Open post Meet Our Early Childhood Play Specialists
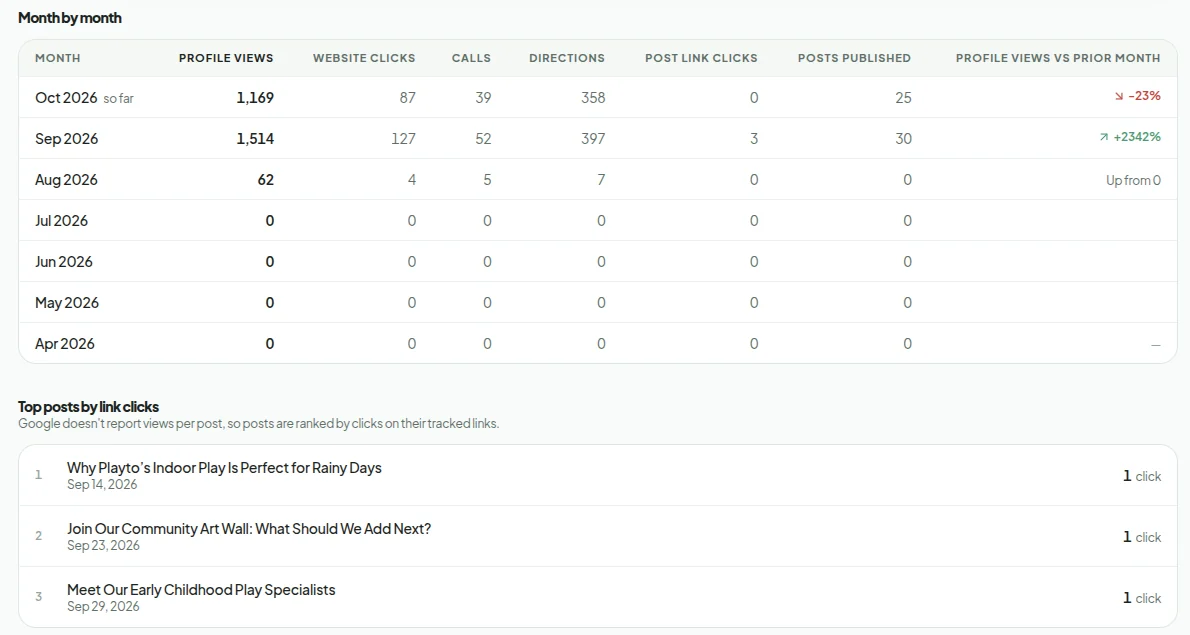Screen dimensions: 1190x635 pyautogui.click(x=201, y=589)
